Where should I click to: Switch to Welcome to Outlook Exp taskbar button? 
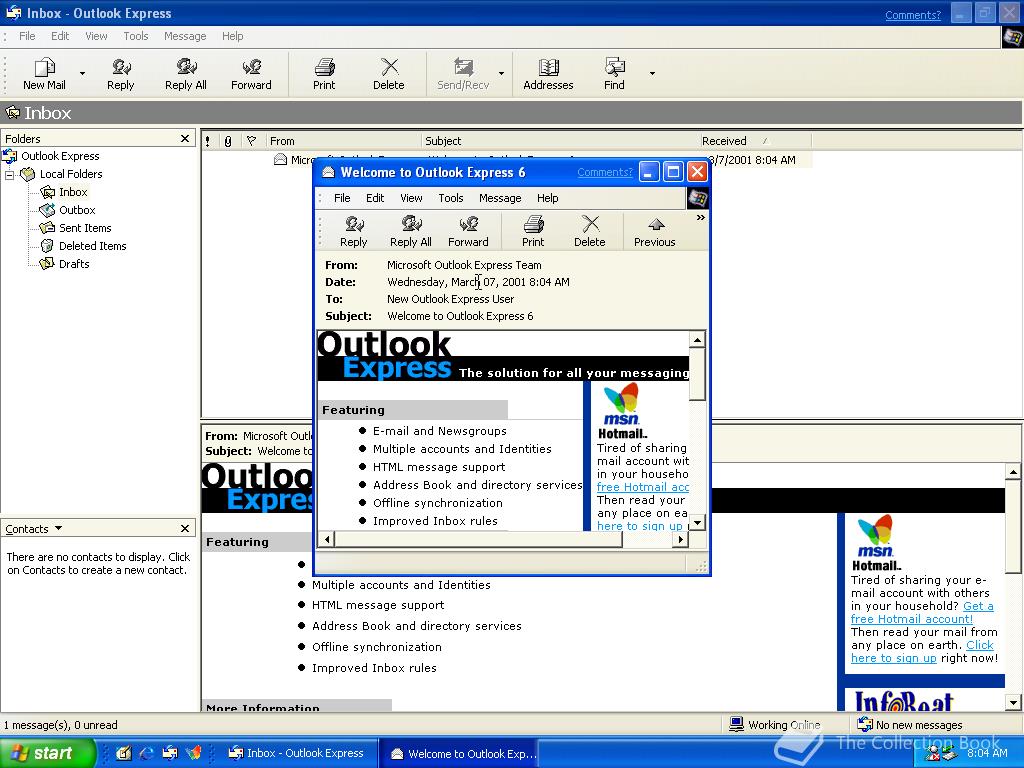pos(460,754)
